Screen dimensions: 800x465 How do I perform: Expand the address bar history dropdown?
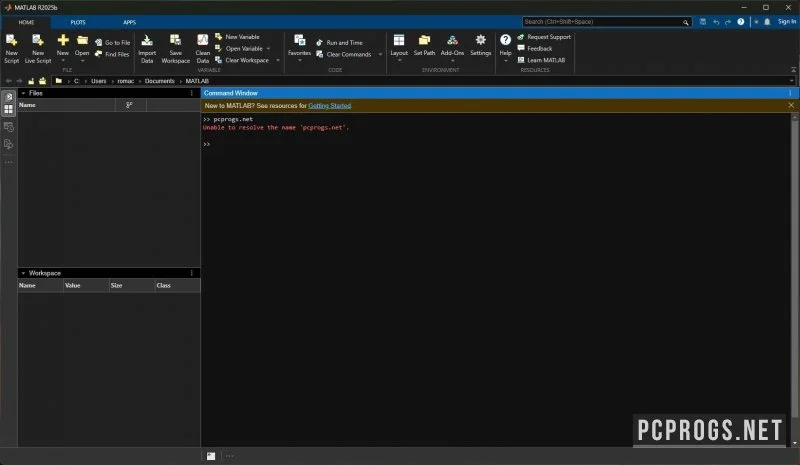click(791, 81)
